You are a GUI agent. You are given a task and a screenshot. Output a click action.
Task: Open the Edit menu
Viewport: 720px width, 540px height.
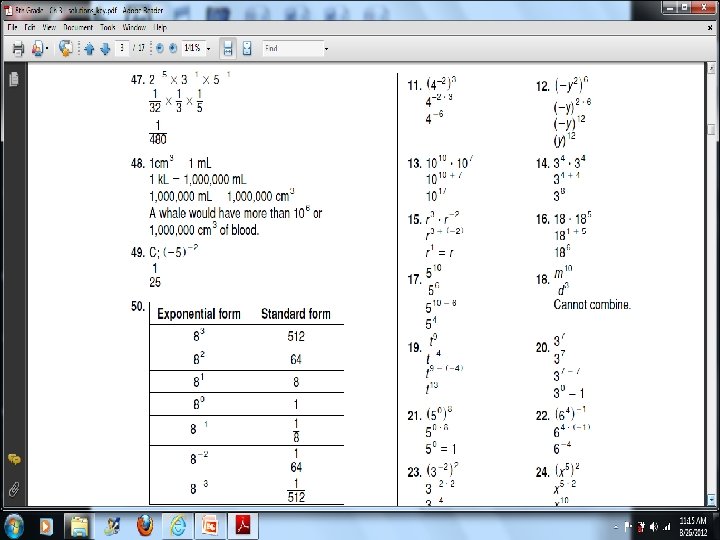pyautogui.click(x=30, y=28)
